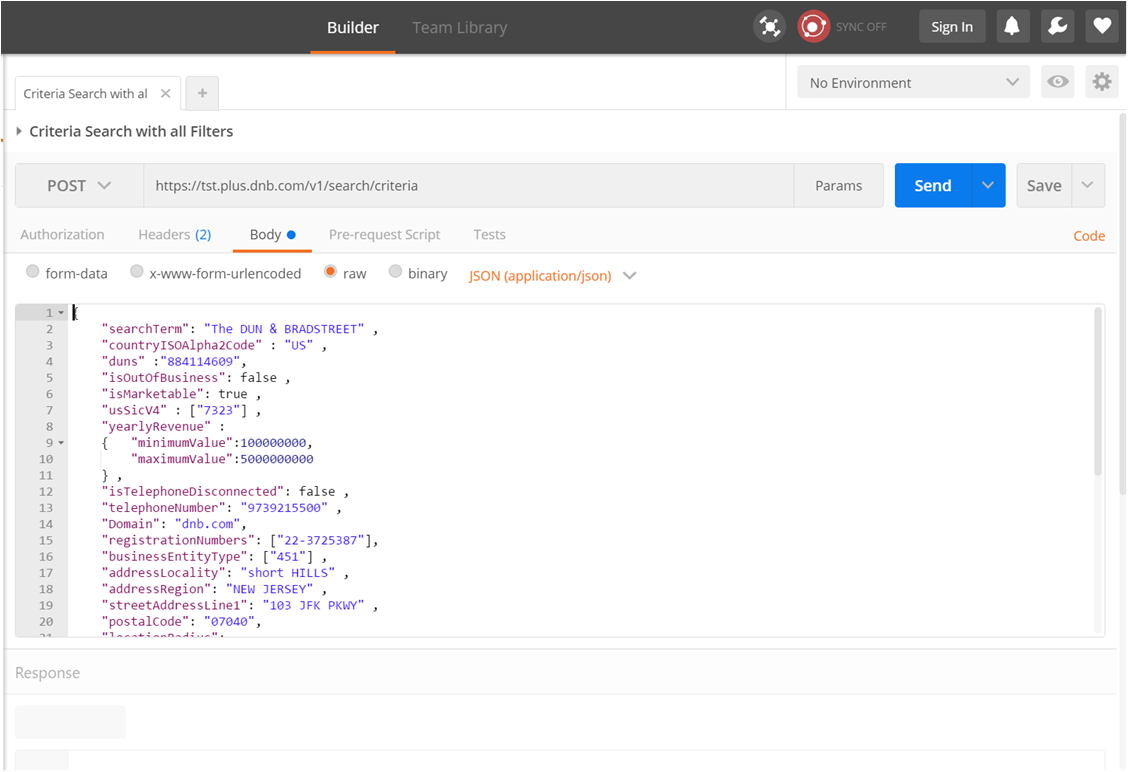
Task: Click the Code link
Action: click(1089, 236)
